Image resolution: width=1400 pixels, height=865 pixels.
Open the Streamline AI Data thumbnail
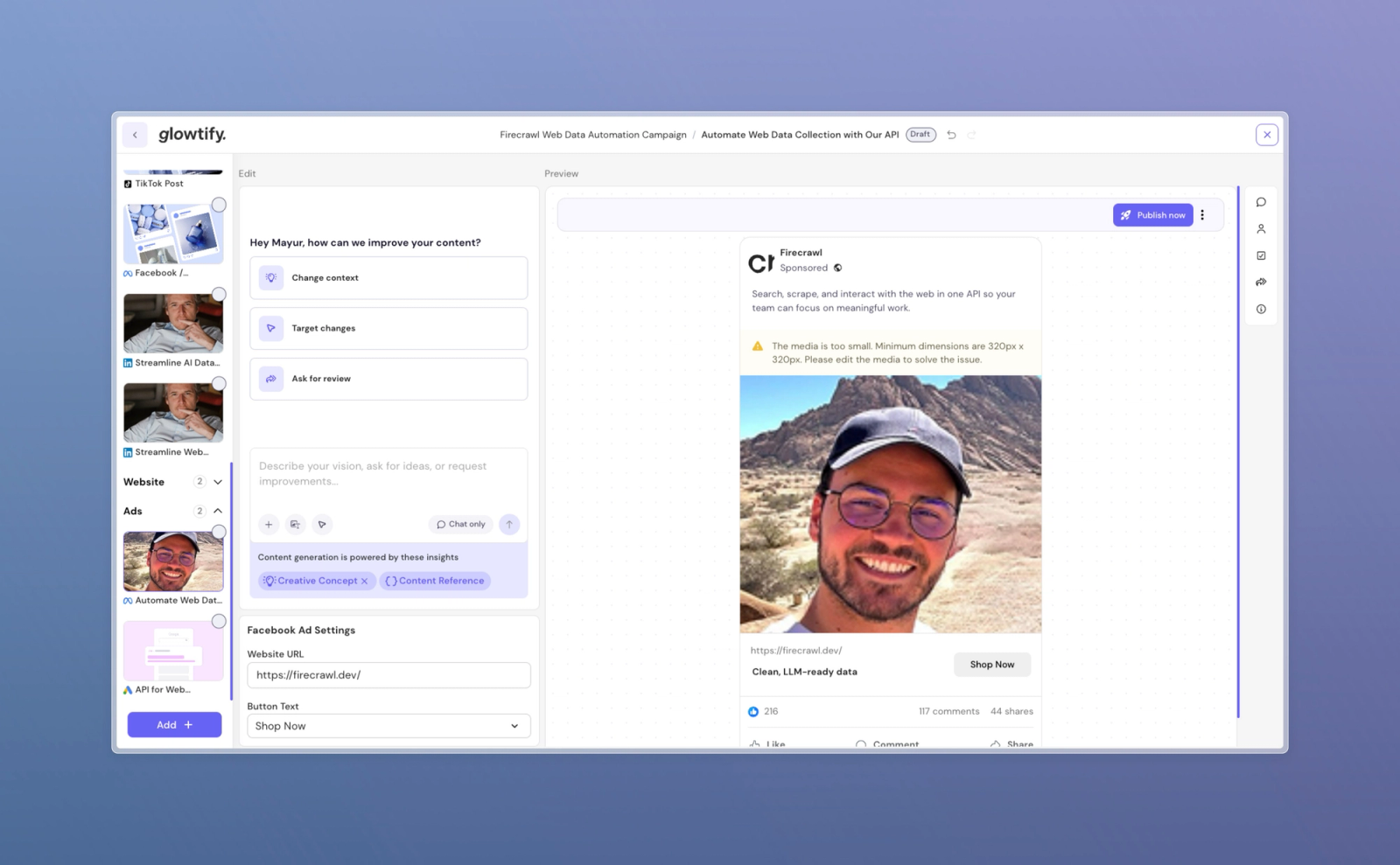[x=173, y=324]
